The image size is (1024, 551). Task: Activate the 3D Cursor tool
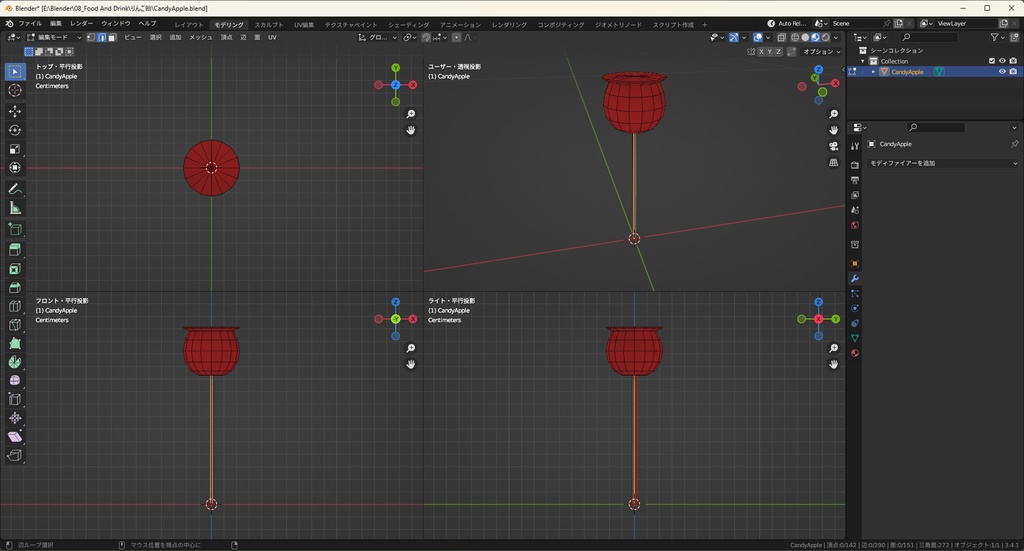coord(15,90)
